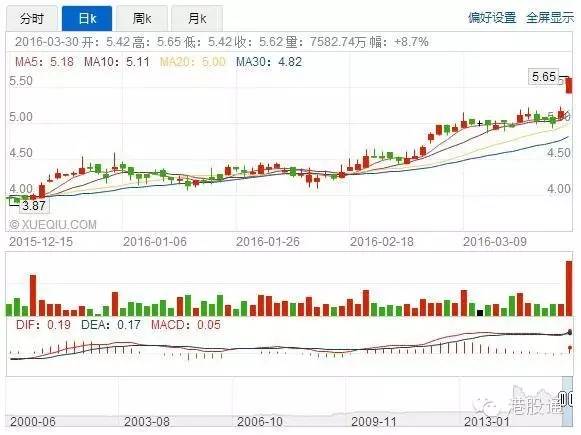Click the 2016-01-26 date axis label
This screenshot has height=435, width=581.
(x=268, y=242)
